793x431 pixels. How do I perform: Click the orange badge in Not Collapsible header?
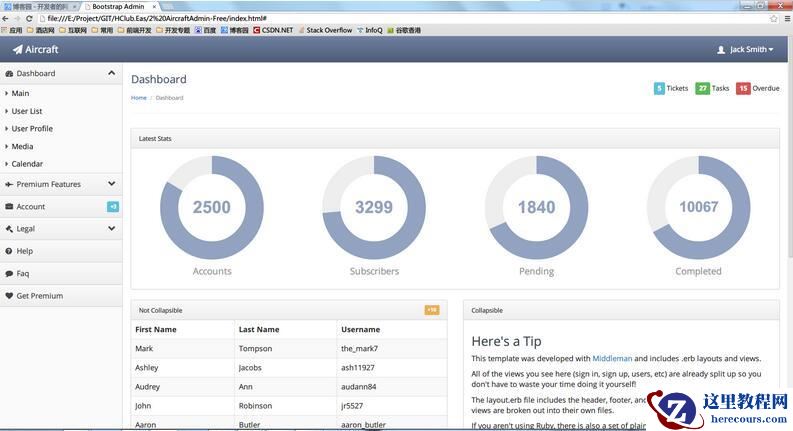tap(432, 310)
